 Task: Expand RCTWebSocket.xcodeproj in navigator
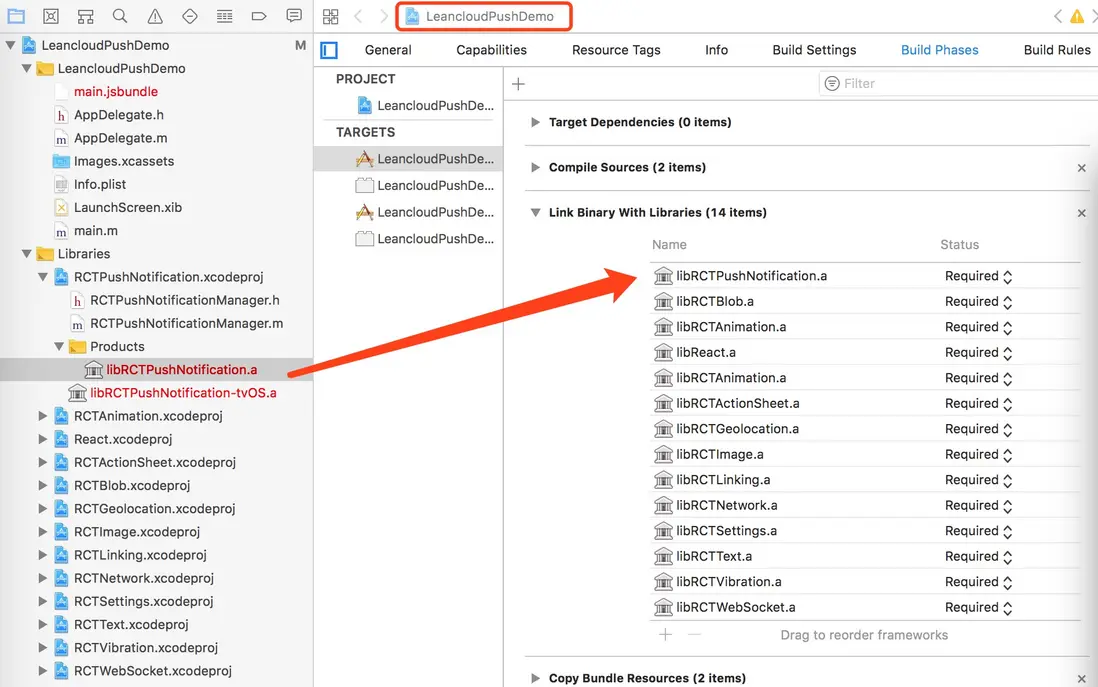click(43, 670)
